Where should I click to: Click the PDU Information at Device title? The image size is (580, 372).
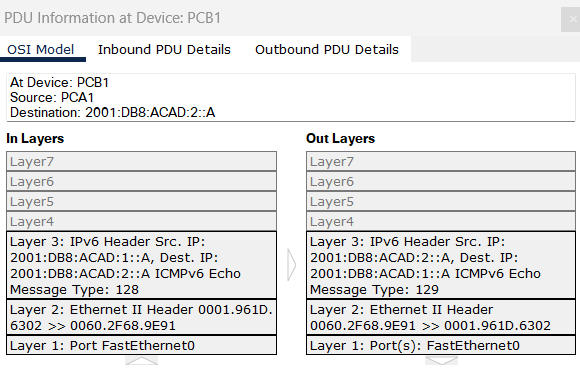(x=112, y=18)
